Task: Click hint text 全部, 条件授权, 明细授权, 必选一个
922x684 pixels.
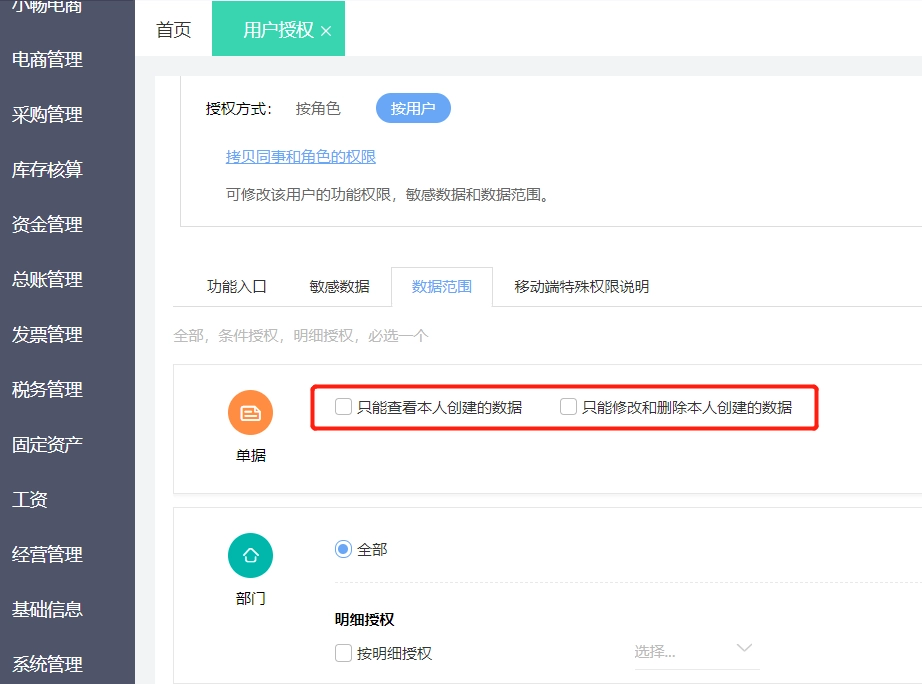Action: 300,335
